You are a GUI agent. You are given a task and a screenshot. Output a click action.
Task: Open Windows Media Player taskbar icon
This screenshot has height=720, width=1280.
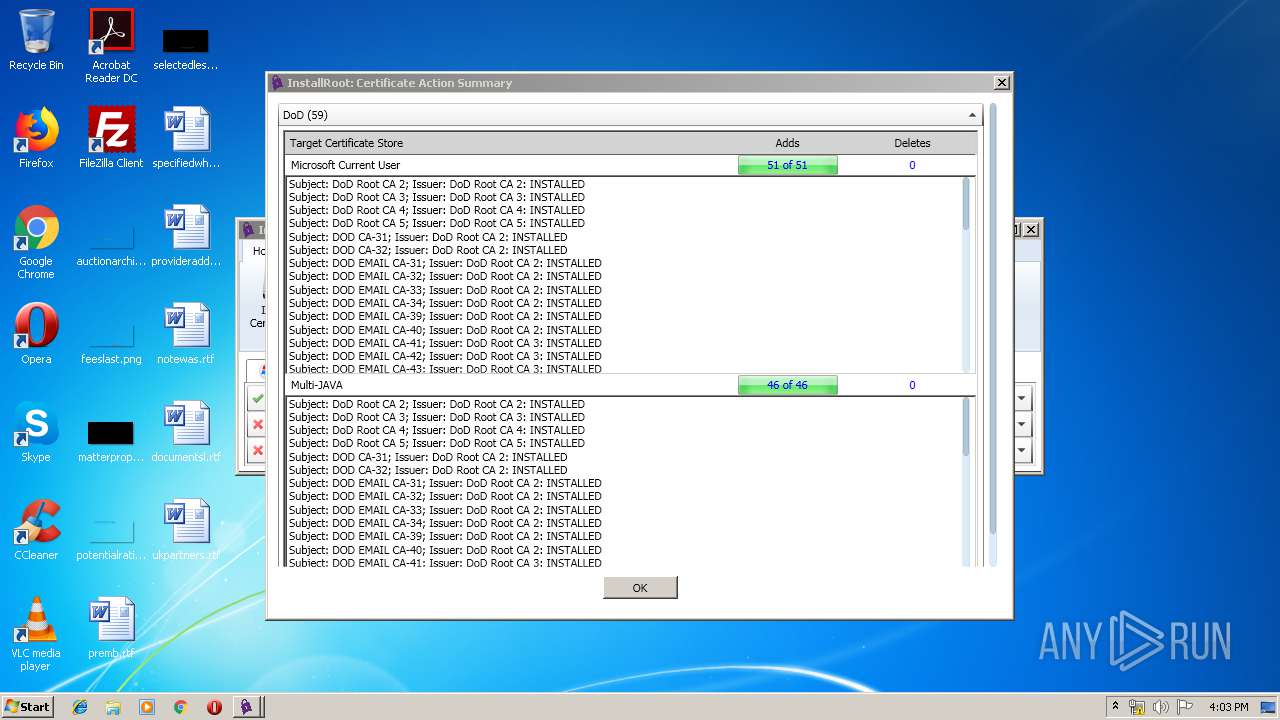coord(147,707)
